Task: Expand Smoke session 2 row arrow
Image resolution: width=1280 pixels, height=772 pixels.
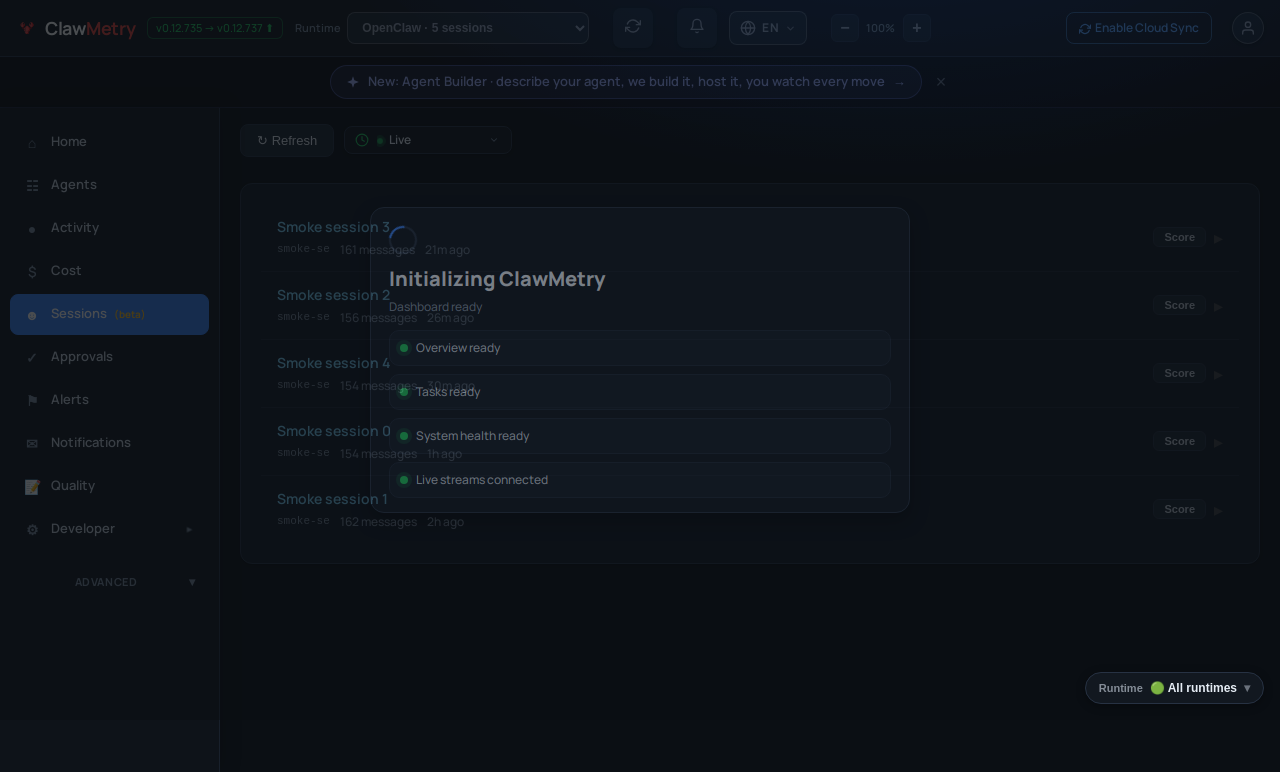Action: [x=1218, y=307]
